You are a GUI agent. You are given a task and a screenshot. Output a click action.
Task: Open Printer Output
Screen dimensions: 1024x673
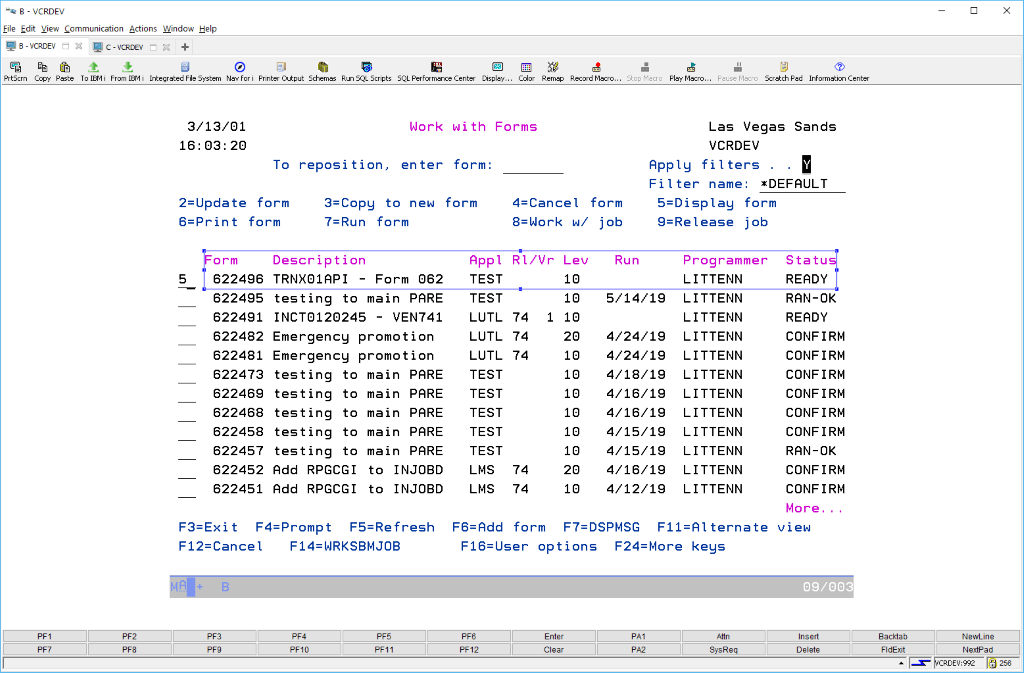tap(281, 71)
